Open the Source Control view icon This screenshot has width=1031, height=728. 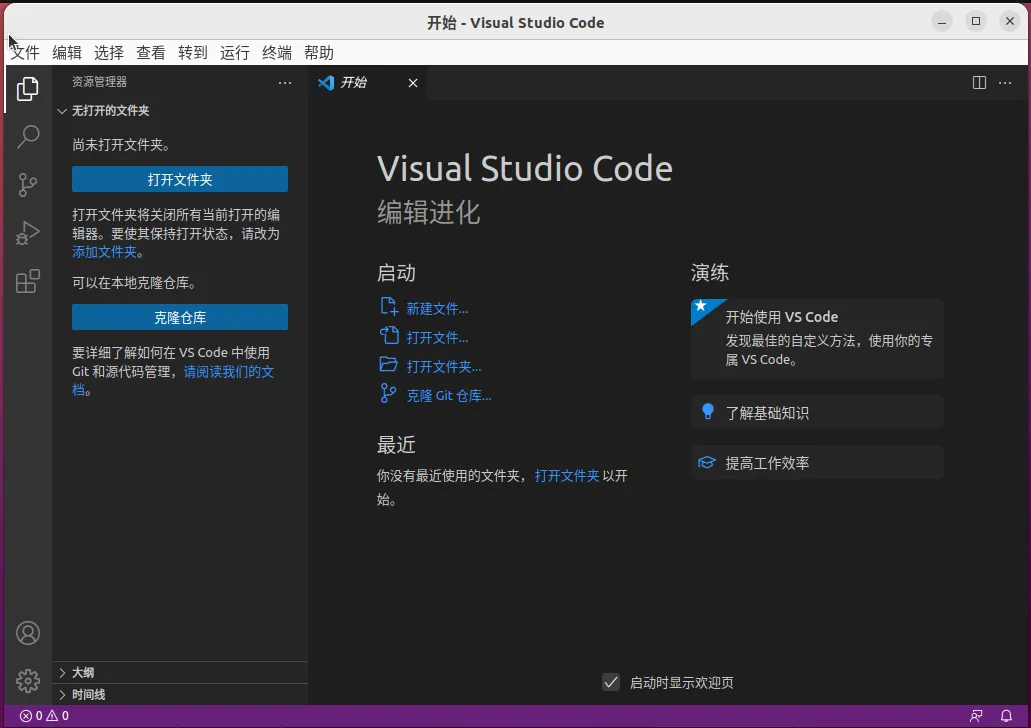(28, 185)
